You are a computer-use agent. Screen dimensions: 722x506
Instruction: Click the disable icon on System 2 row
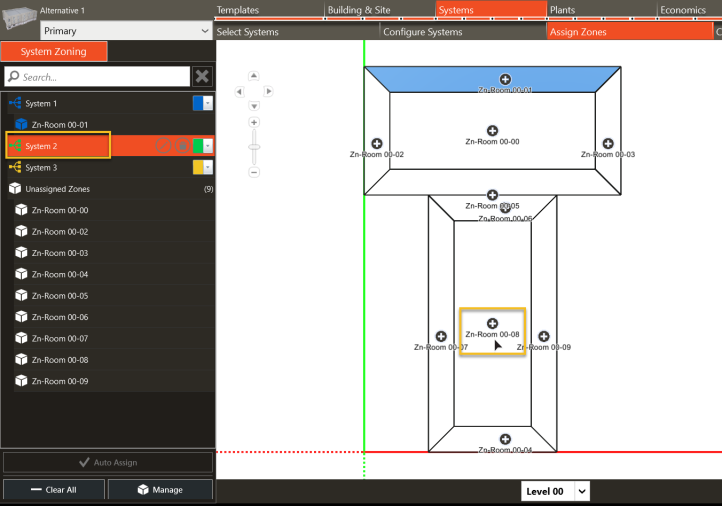(x=163, y=145)
